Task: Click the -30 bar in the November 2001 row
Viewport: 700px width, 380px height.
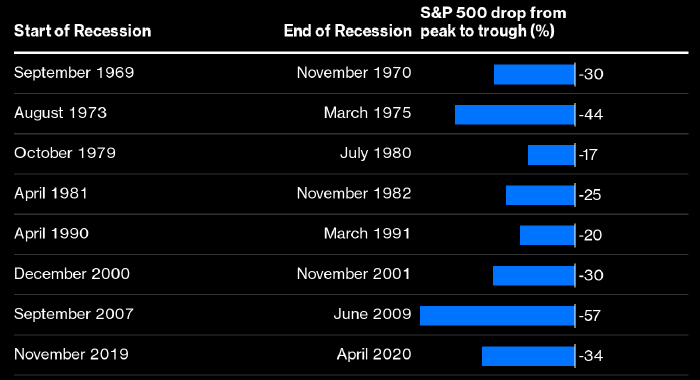Action: (533, 276)
